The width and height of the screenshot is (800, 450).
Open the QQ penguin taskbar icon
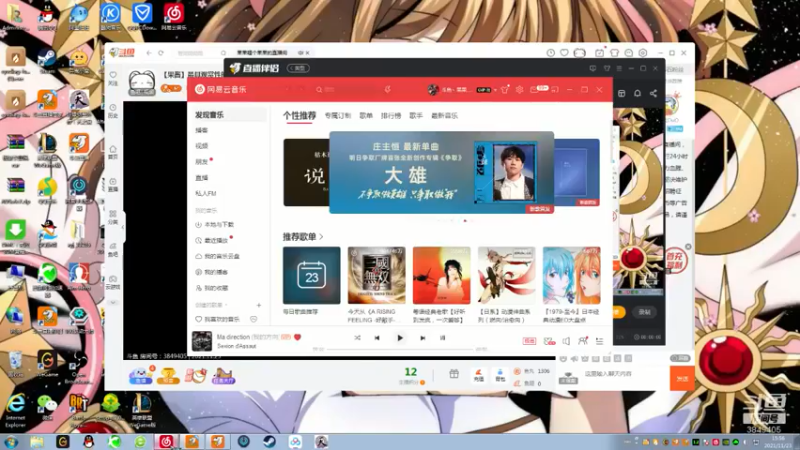click(x=89, y=441)
